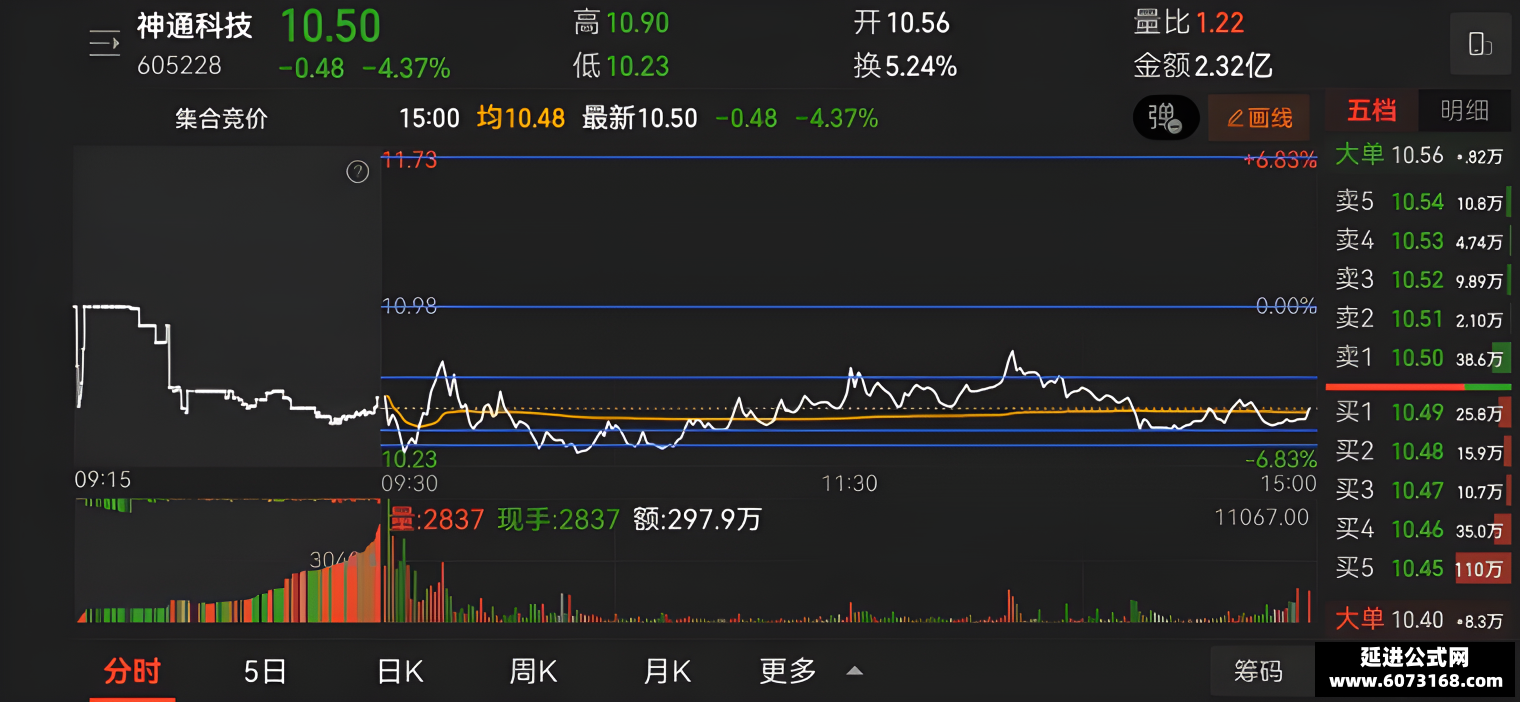This screenshot has height=702, width=1520.
Task: Select the 日K daily candlestick tab
Action: 400,671
